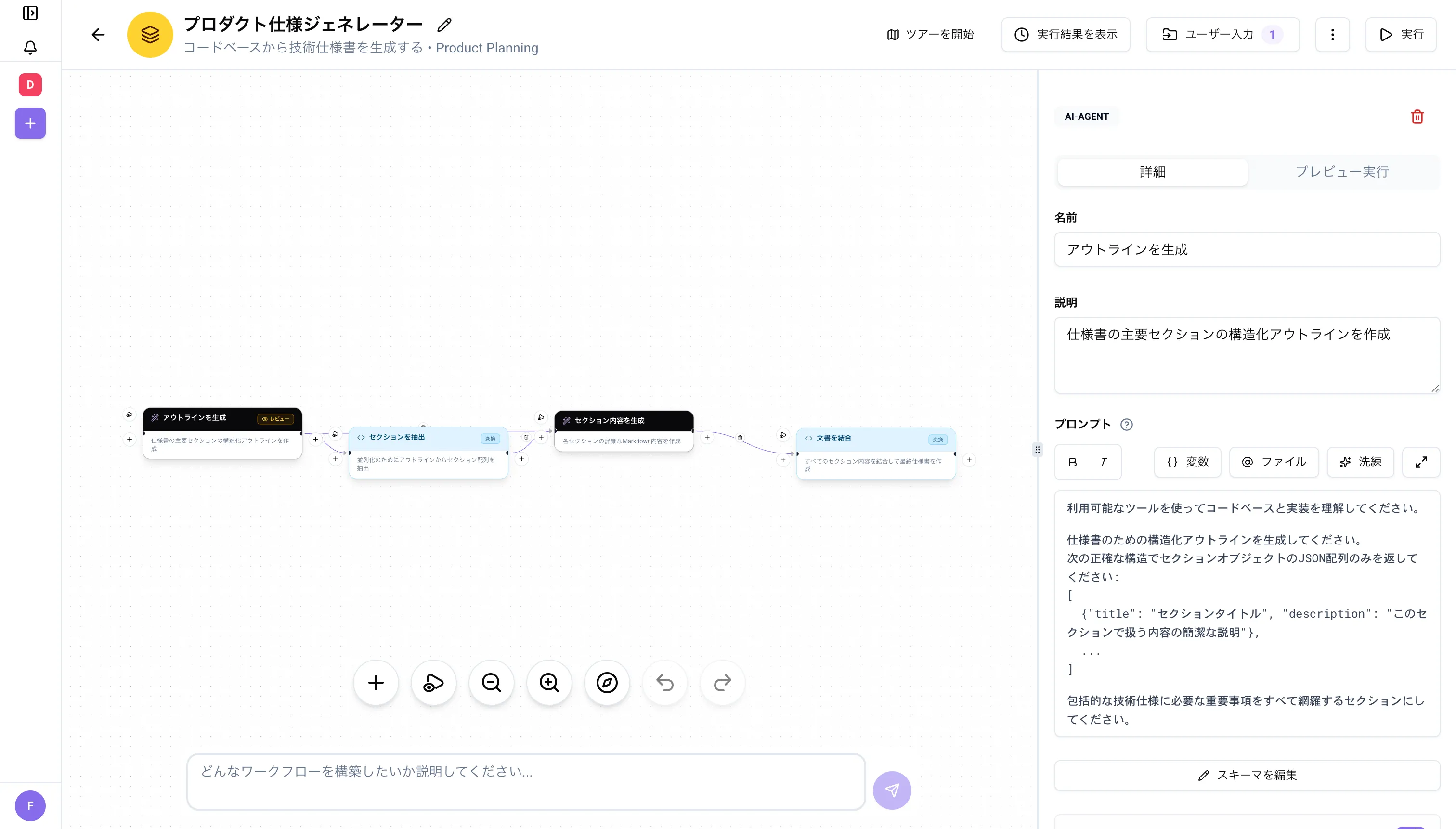Zoom in the canvas
This screenshot has width=1456, height=829.
click(549, 683)
